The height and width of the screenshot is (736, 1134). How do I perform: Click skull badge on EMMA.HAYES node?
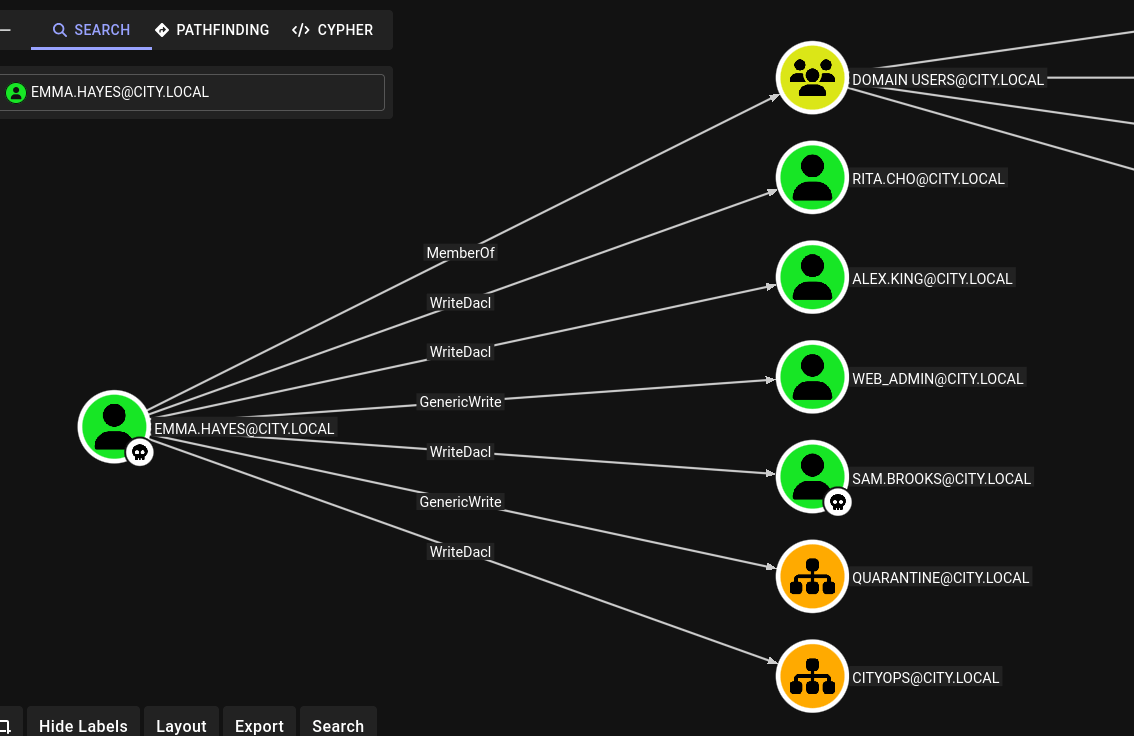pyautogui.click(x=140, y=453)
